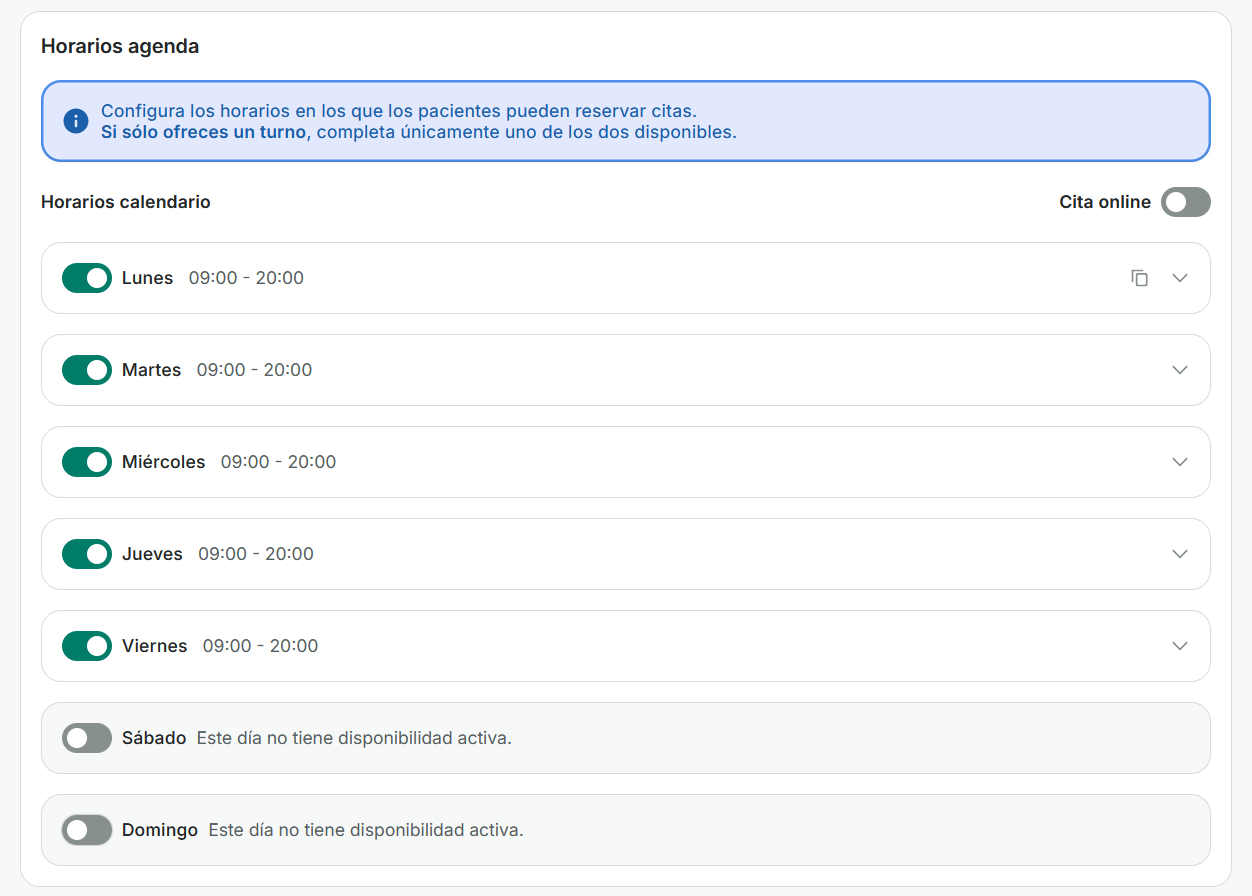Click the Lunes 09:00 - 20:00 time text
This screenshot has width=1252, height=896.
(x=246, y=278)
